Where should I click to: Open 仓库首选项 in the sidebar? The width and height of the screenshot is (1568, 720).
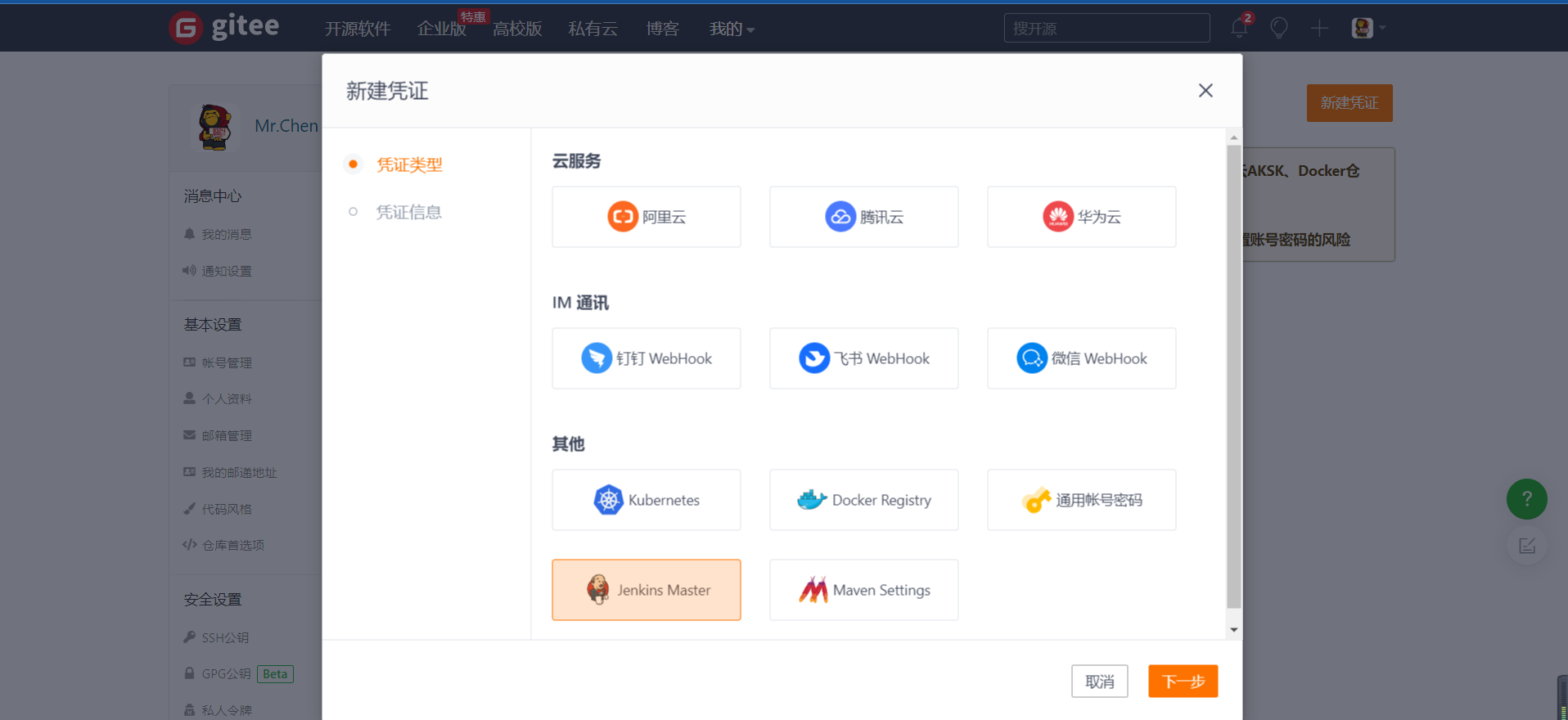click(x=232, y=545)
